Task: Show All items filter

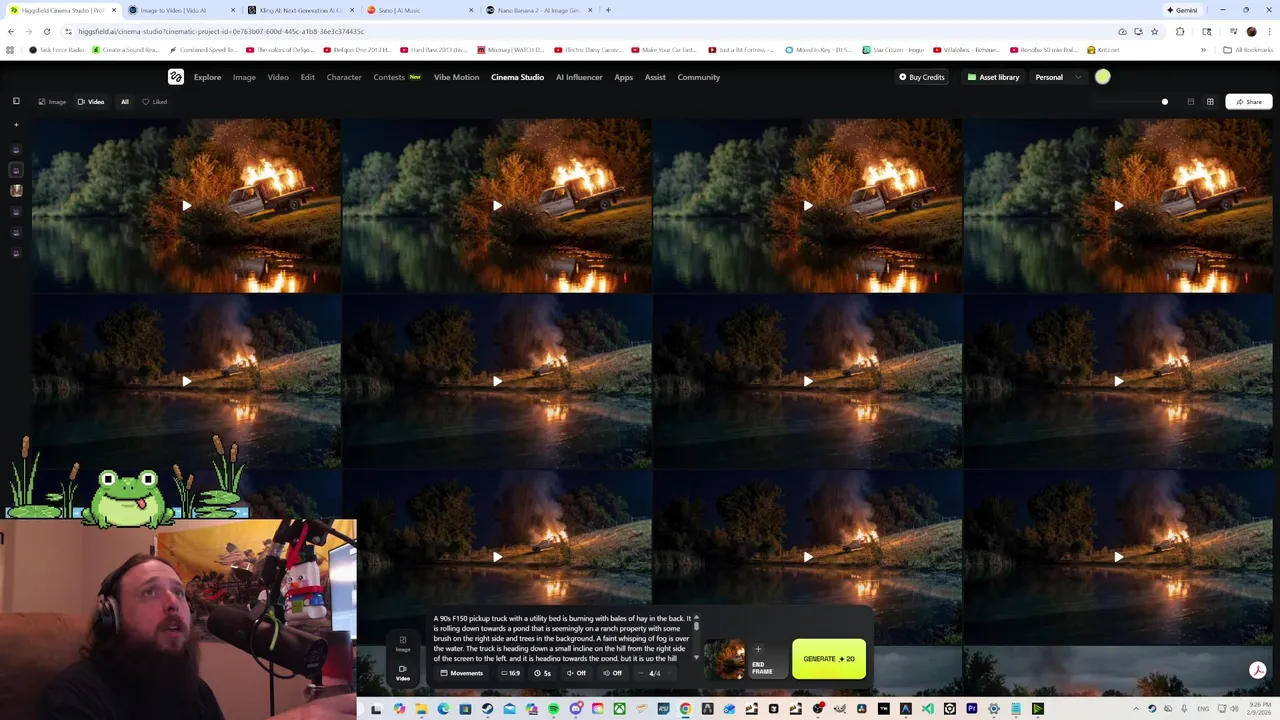Action: [x=125, y=101]
